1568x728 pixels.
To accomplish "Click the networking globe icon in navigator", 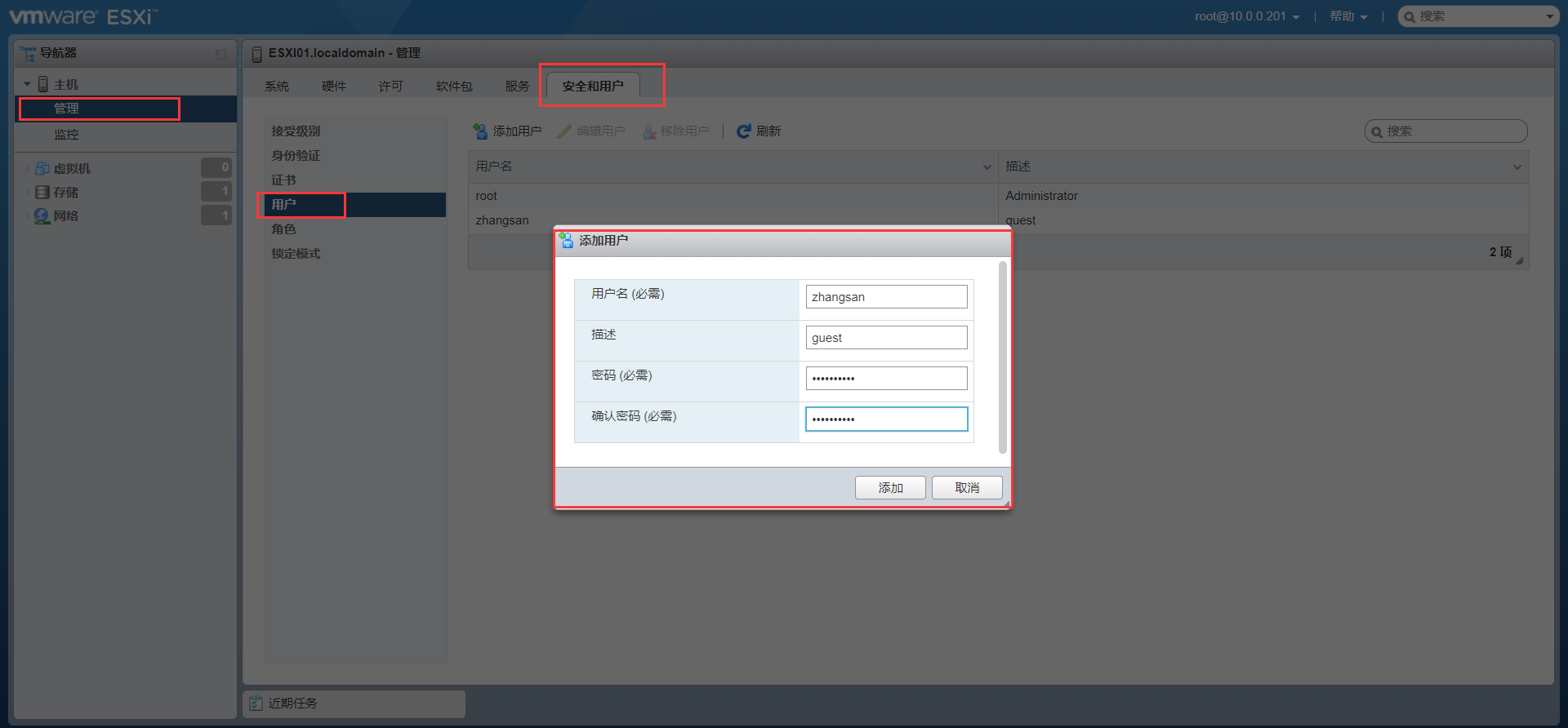I will (x=42, y=215).
